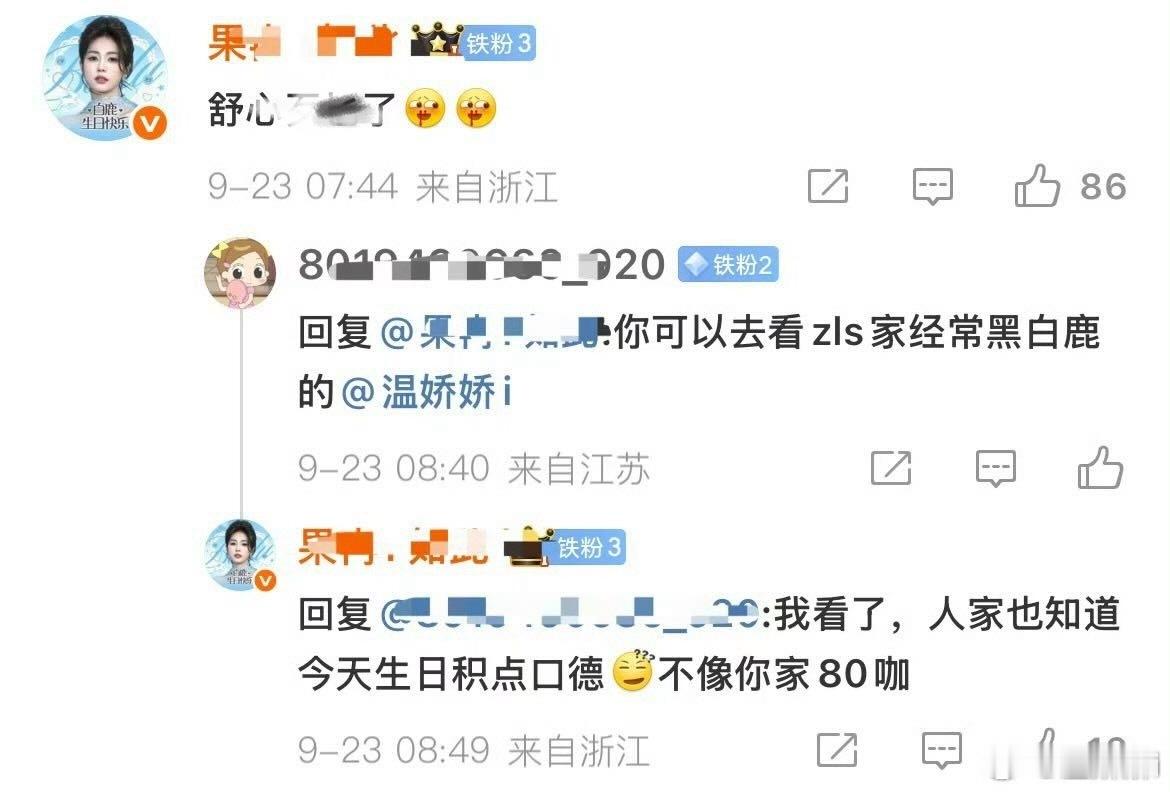
Task: Like the top comment with 86 likes
Action: pyautogui.click(x=1036, y=185)
